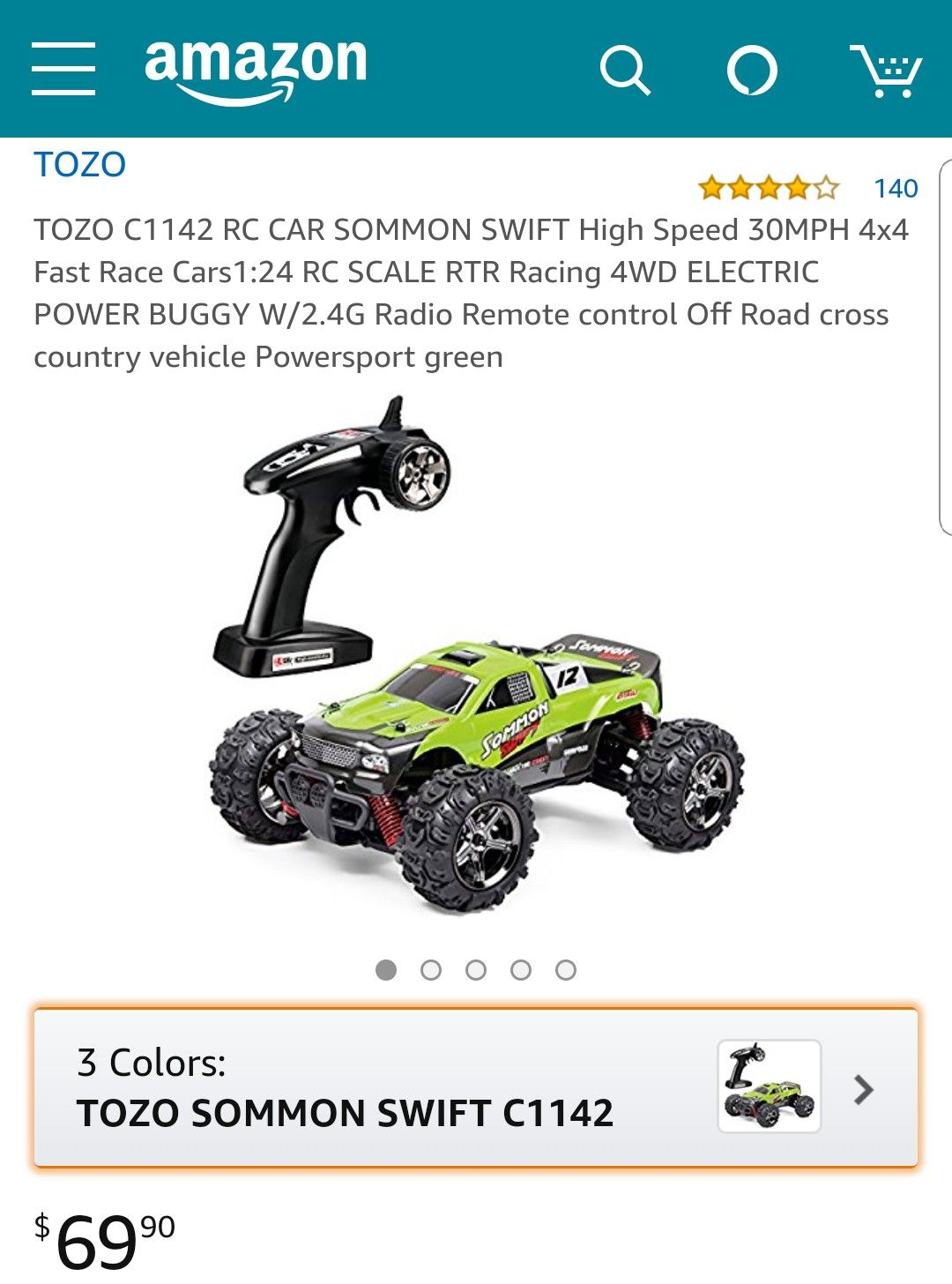Click the product title text
952x1284 pixels.
[472, 293]
